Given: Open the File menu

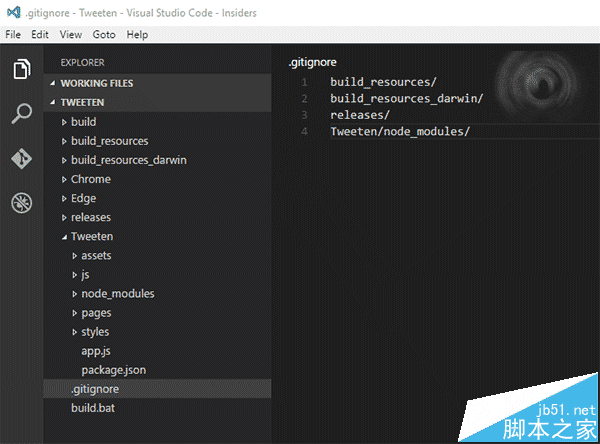Looking at the screenshot, I should 13,34.
